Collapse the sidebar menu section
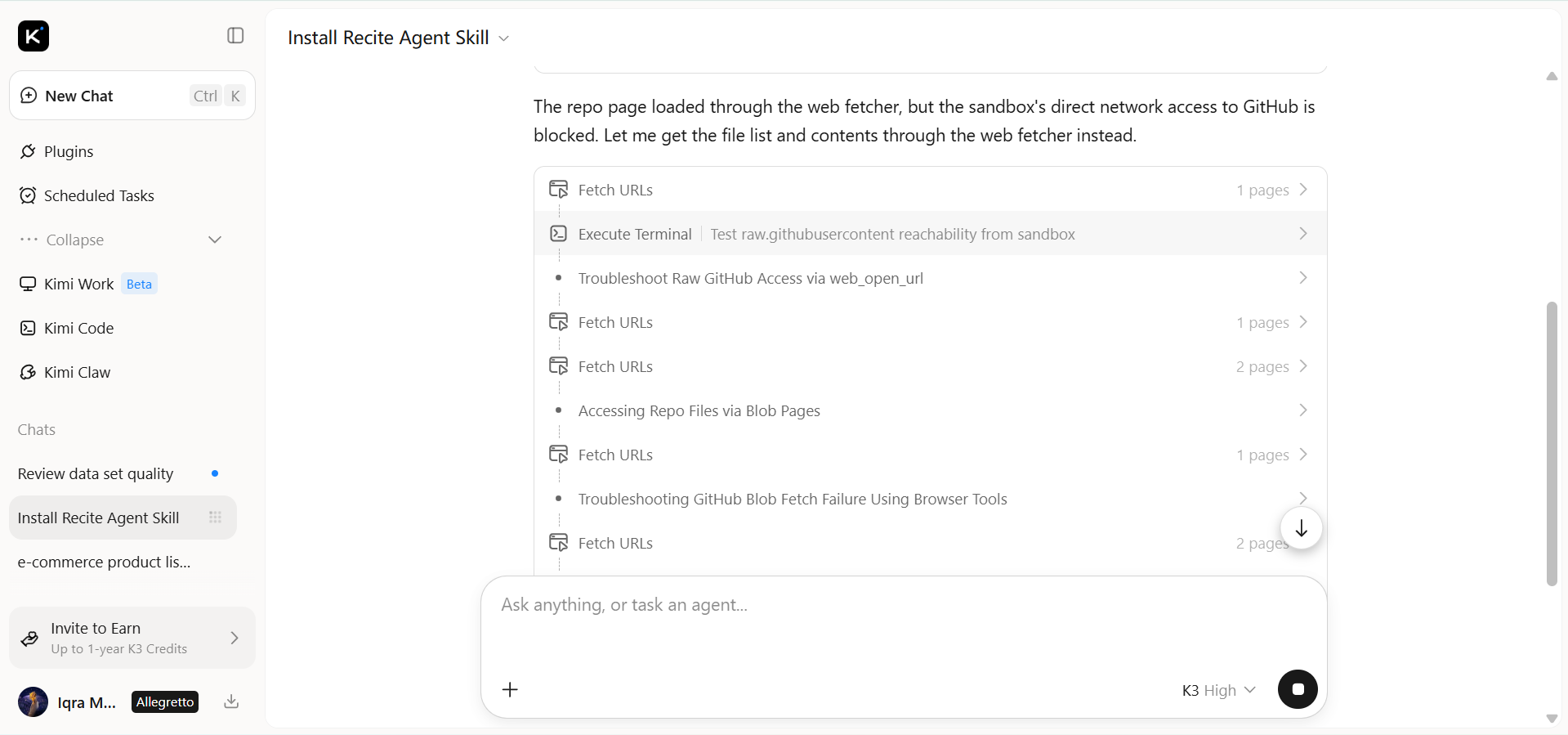 coord(123,240)
